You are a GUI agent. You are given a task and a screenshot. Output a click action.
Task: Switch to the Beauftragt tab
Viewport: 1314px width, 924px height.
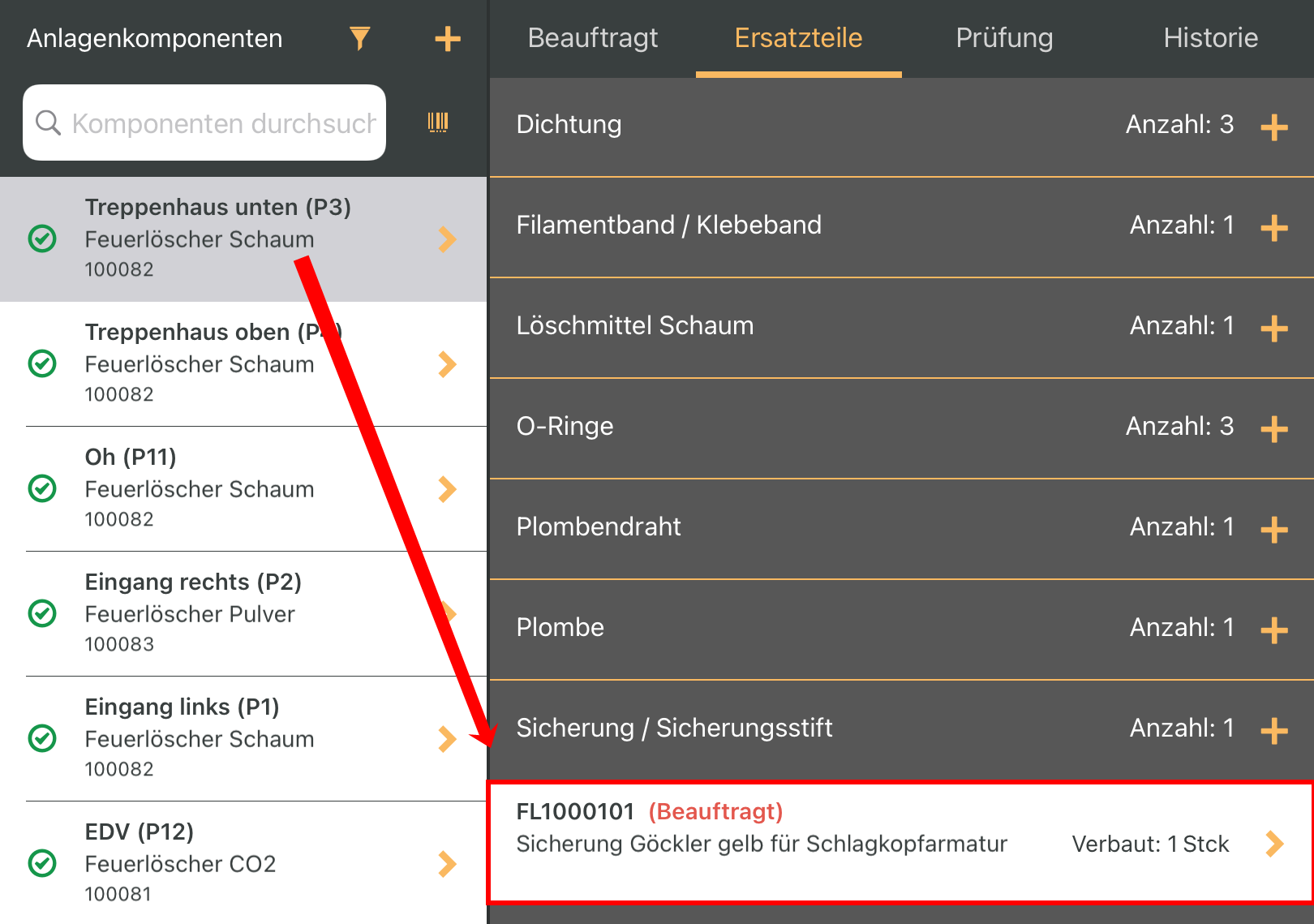pos(593,38)
